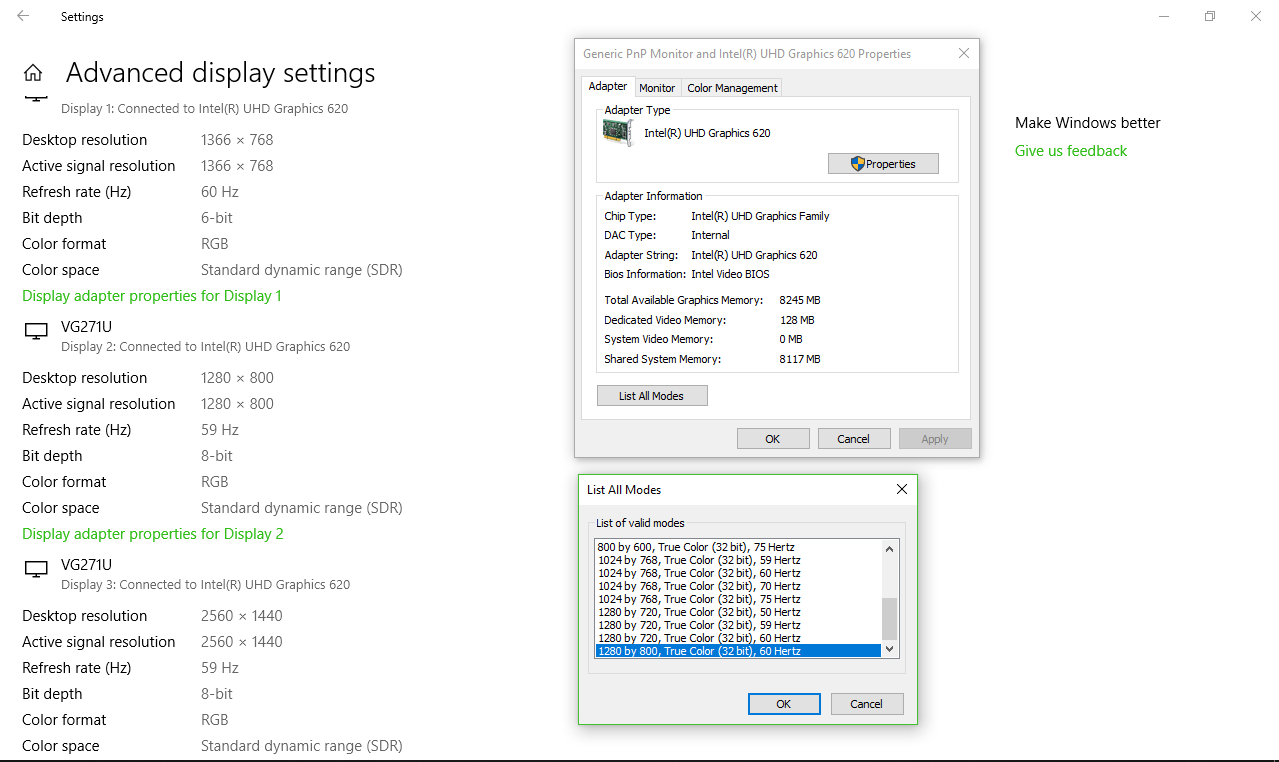Screen dimensions: 1279x762
Task: Open the Color Management tab
Action: (x=732, y=88)
